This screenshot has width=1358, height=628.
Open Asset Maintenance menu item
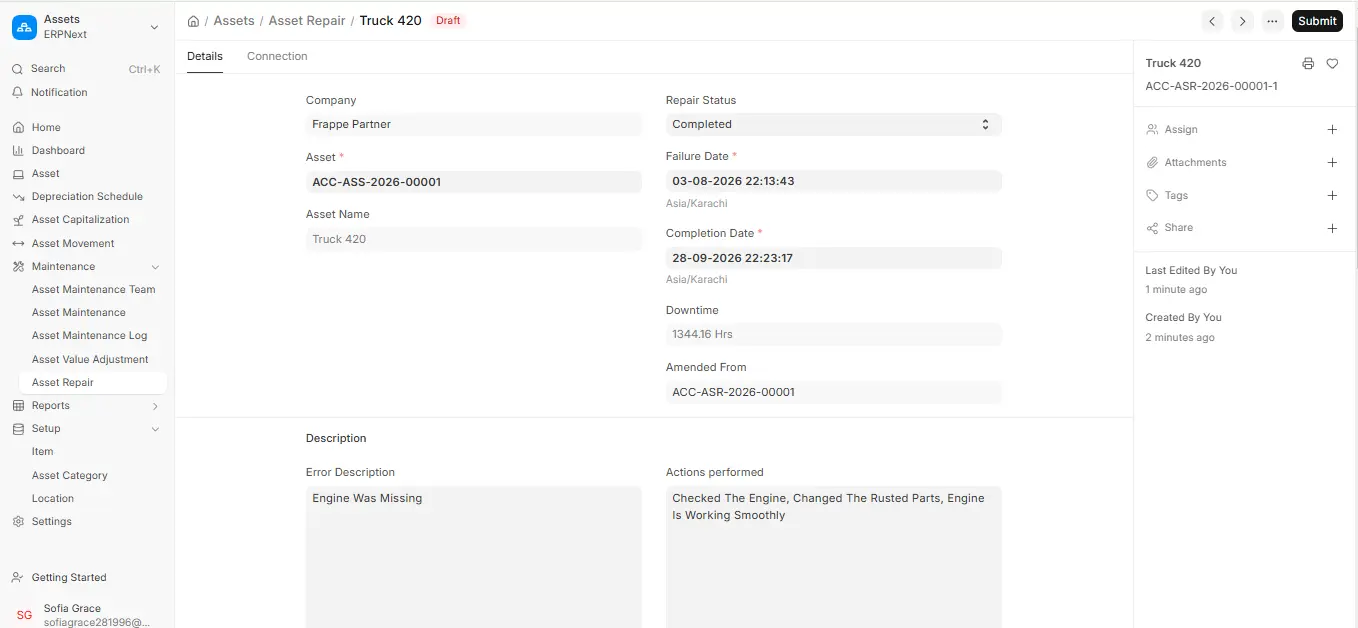click(79, 312)
